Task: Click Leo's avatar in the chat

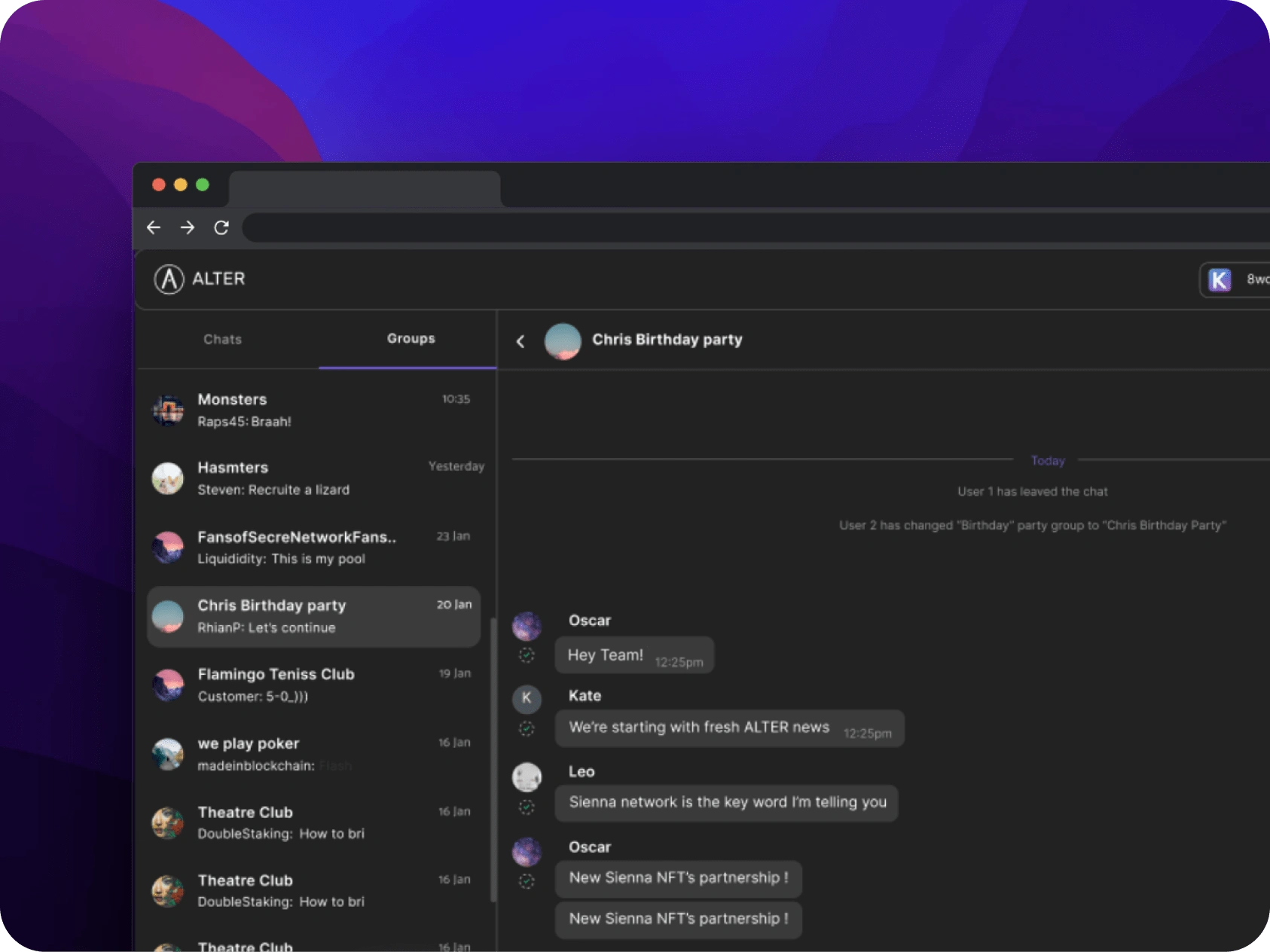Action: [x=527, y=777]
